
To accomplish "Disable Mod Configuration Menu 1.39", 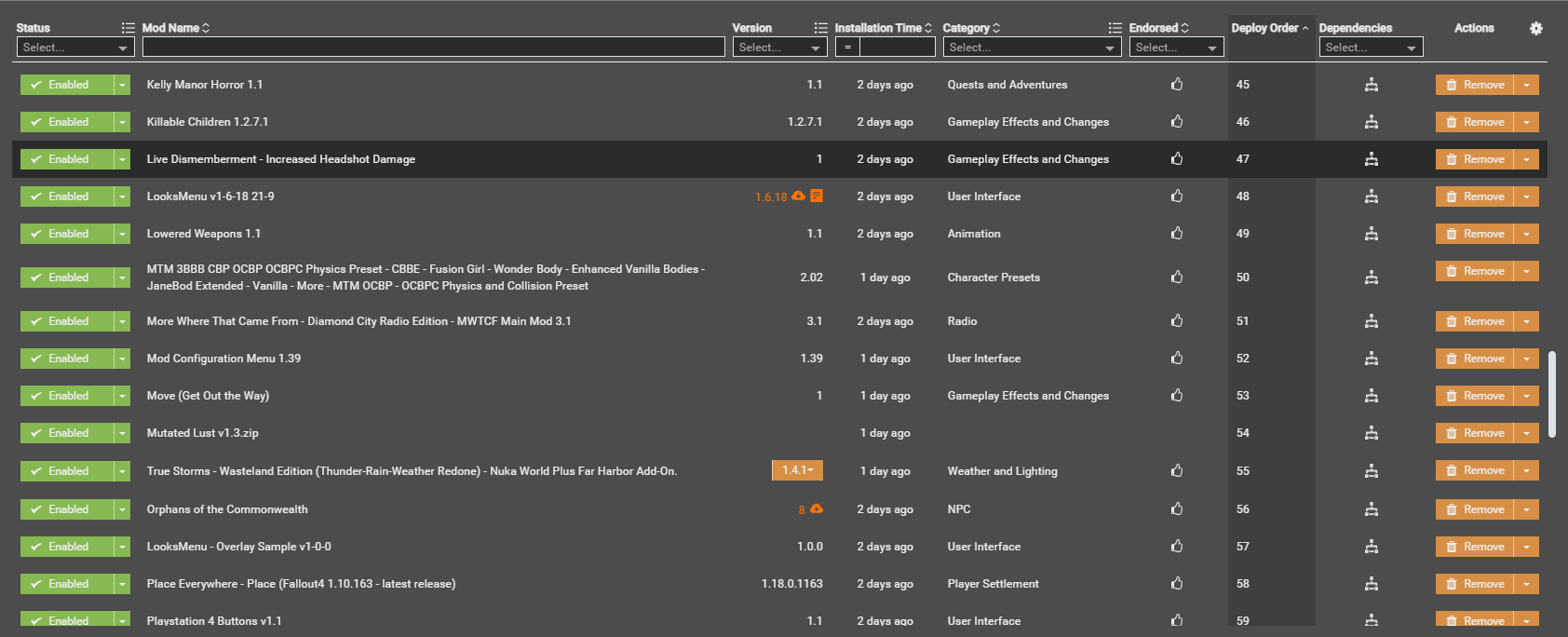I will click(67, 359).
